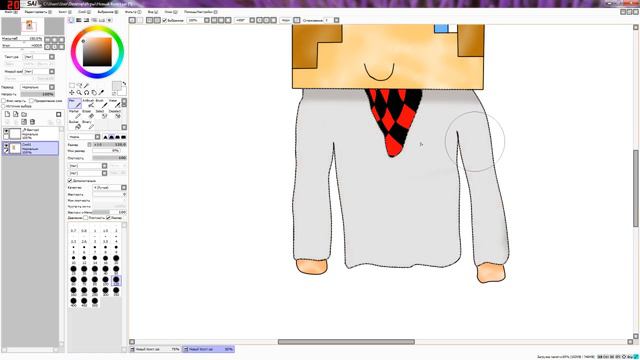
Task: Select the Marker tool
Action: [x=75, y=114]
